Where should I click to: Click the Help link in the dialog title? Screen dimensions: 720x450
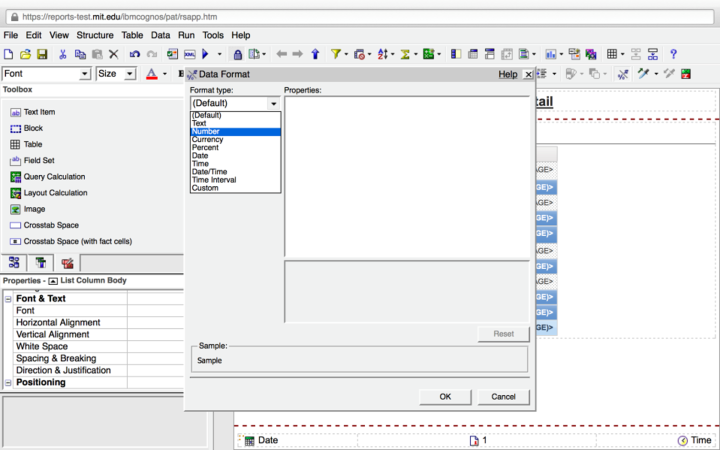[x=508, y=74]
